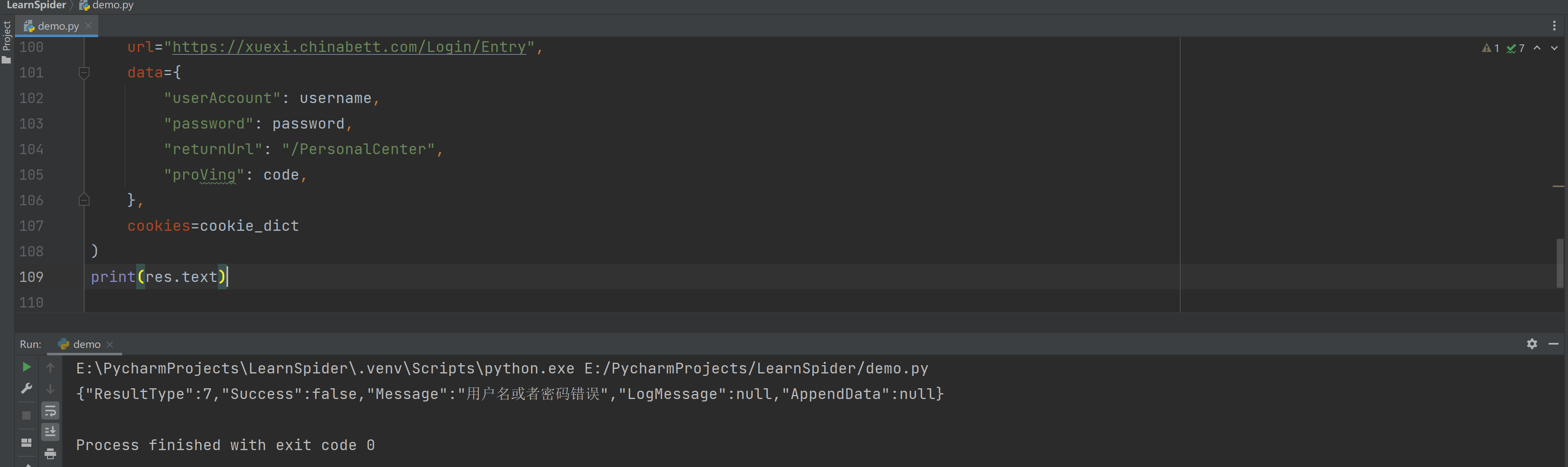This screenshot has height=467, width=1568.
Task: Open the xuexi.chinabett.com login URL link
Action: click(349, 47)
